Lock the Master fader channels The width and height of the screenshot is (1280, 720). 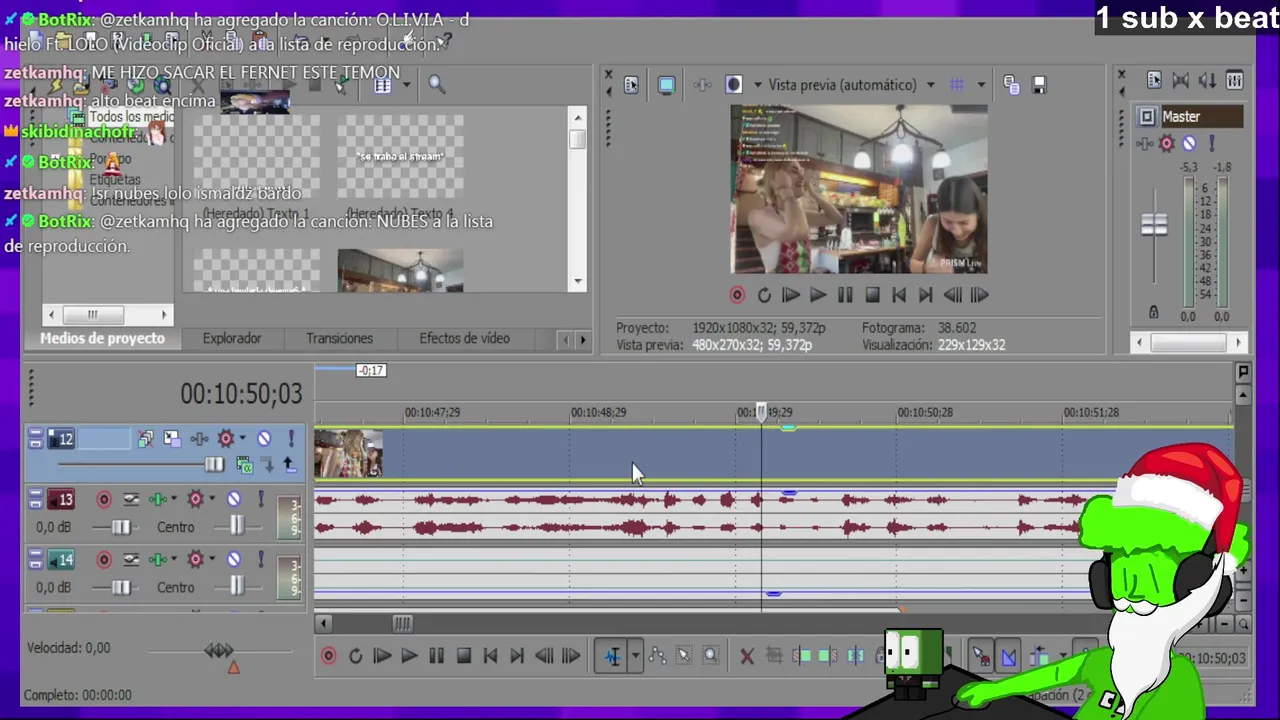[1154, 312]
